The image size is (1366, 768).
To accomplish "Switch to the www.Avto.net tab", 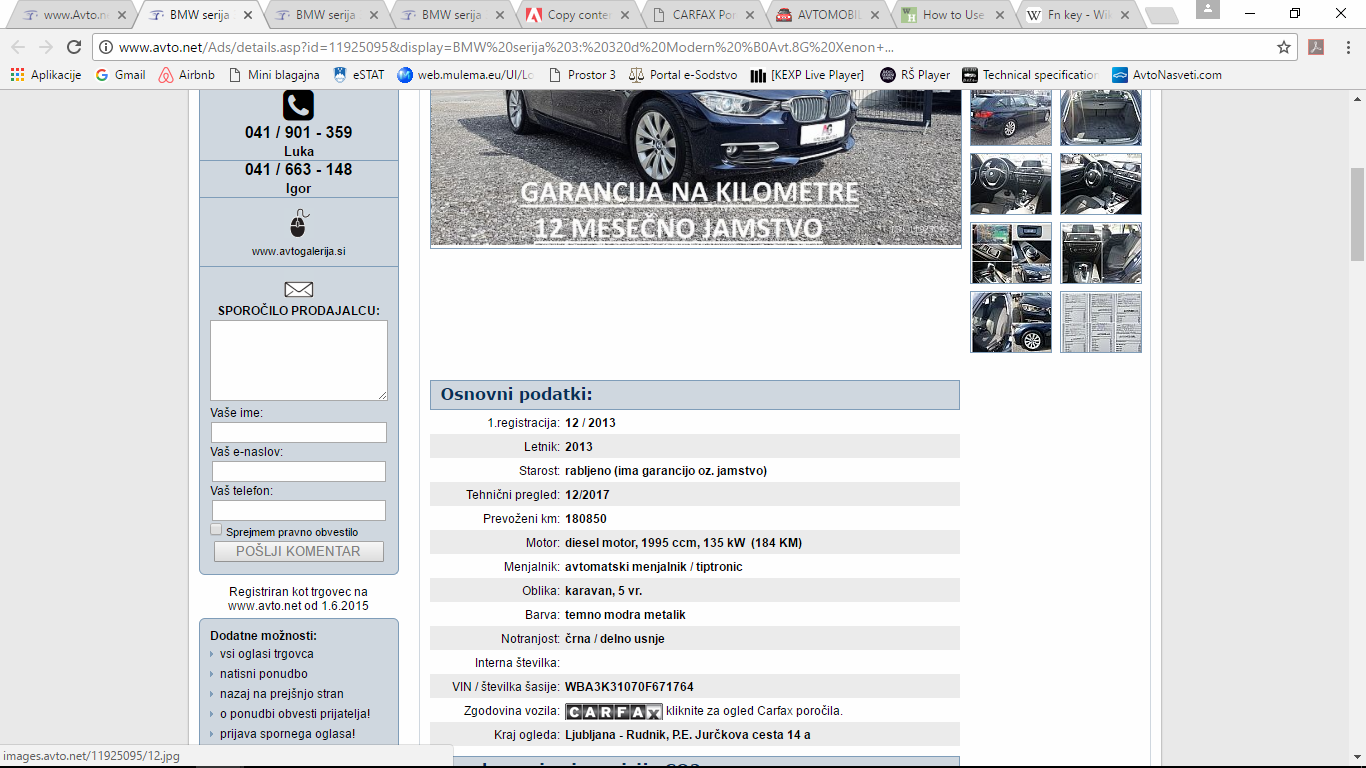I will [74, 15].
